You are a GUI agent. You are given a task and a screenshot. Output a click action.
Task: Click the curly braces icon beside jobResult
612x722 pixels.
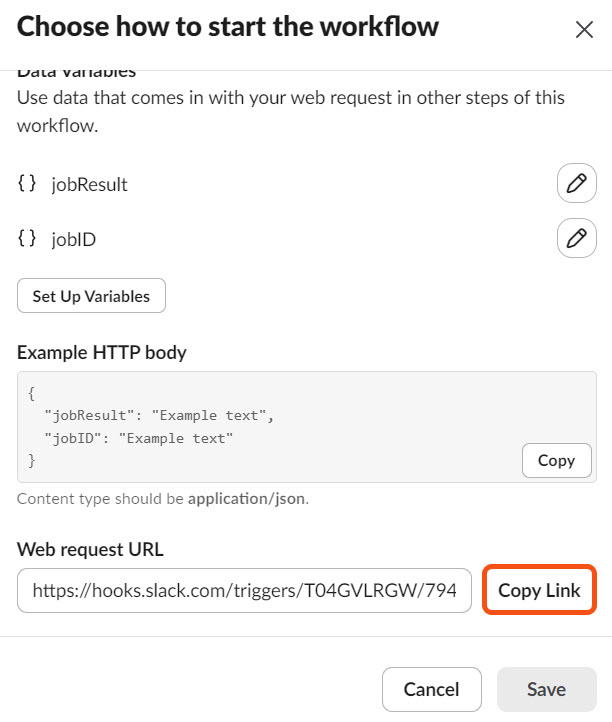pyautogui.click(x=27, y=183)
